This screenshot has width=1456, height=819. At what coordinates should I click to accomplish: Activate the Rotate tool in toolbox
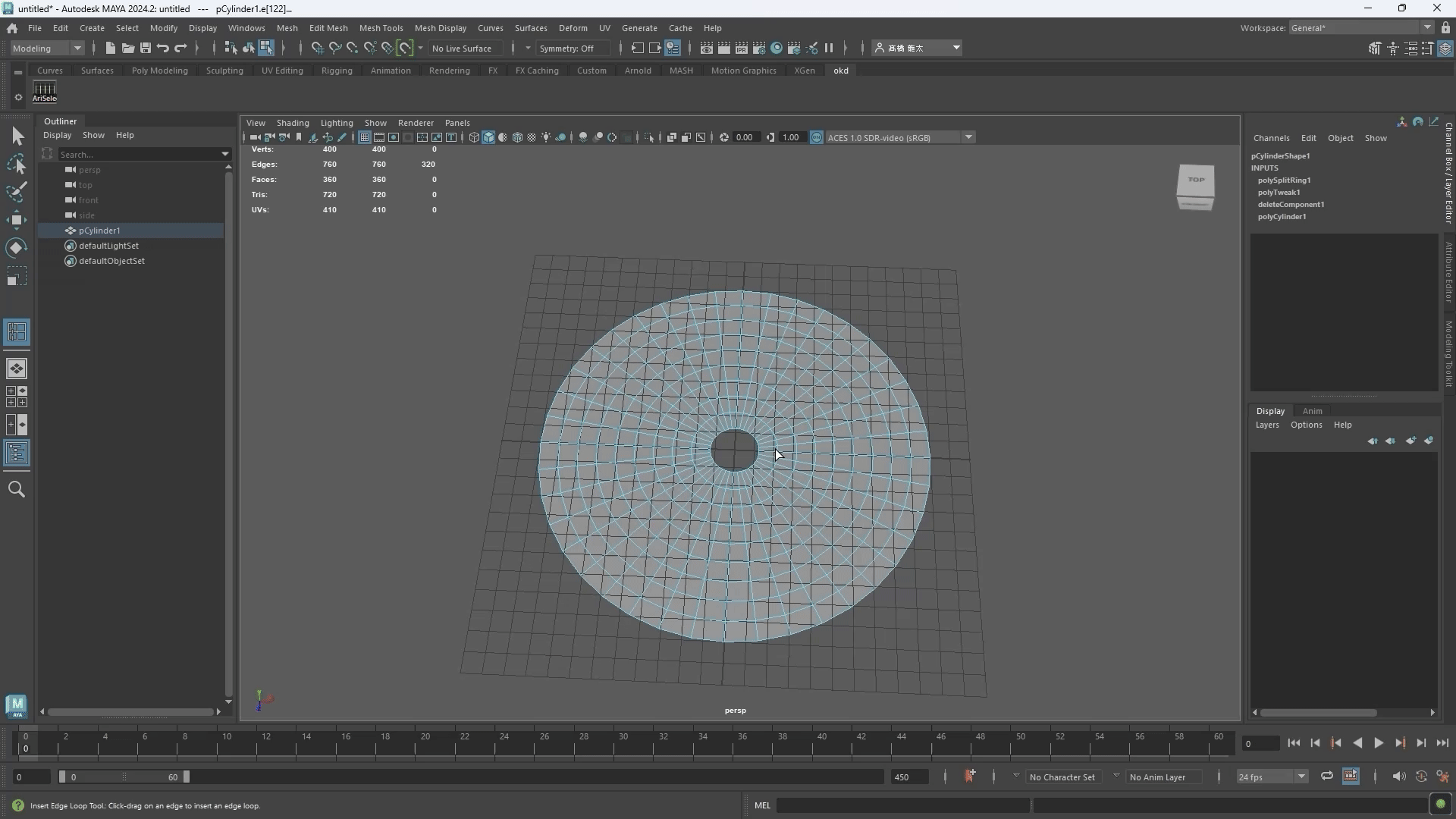point(16,248)
